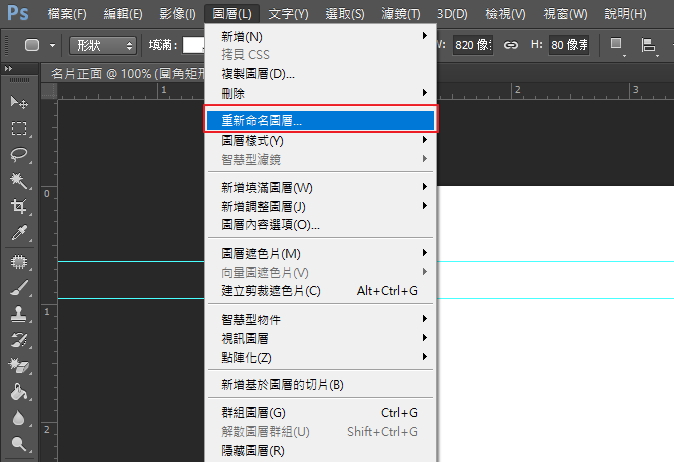674x462 pixels.
Task: Click the height field showing 80 像素
Action: coord(569,45)
